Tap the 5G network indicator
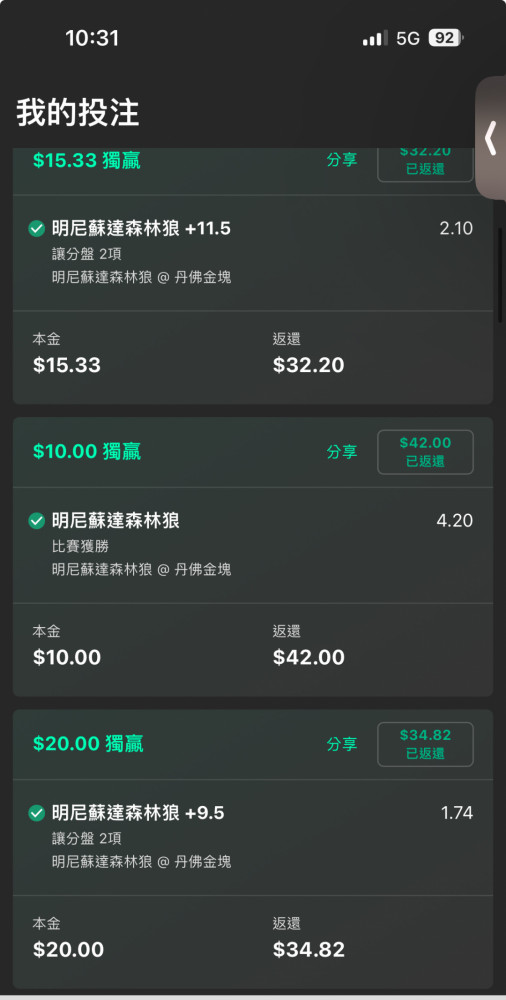 pos(408,38)
